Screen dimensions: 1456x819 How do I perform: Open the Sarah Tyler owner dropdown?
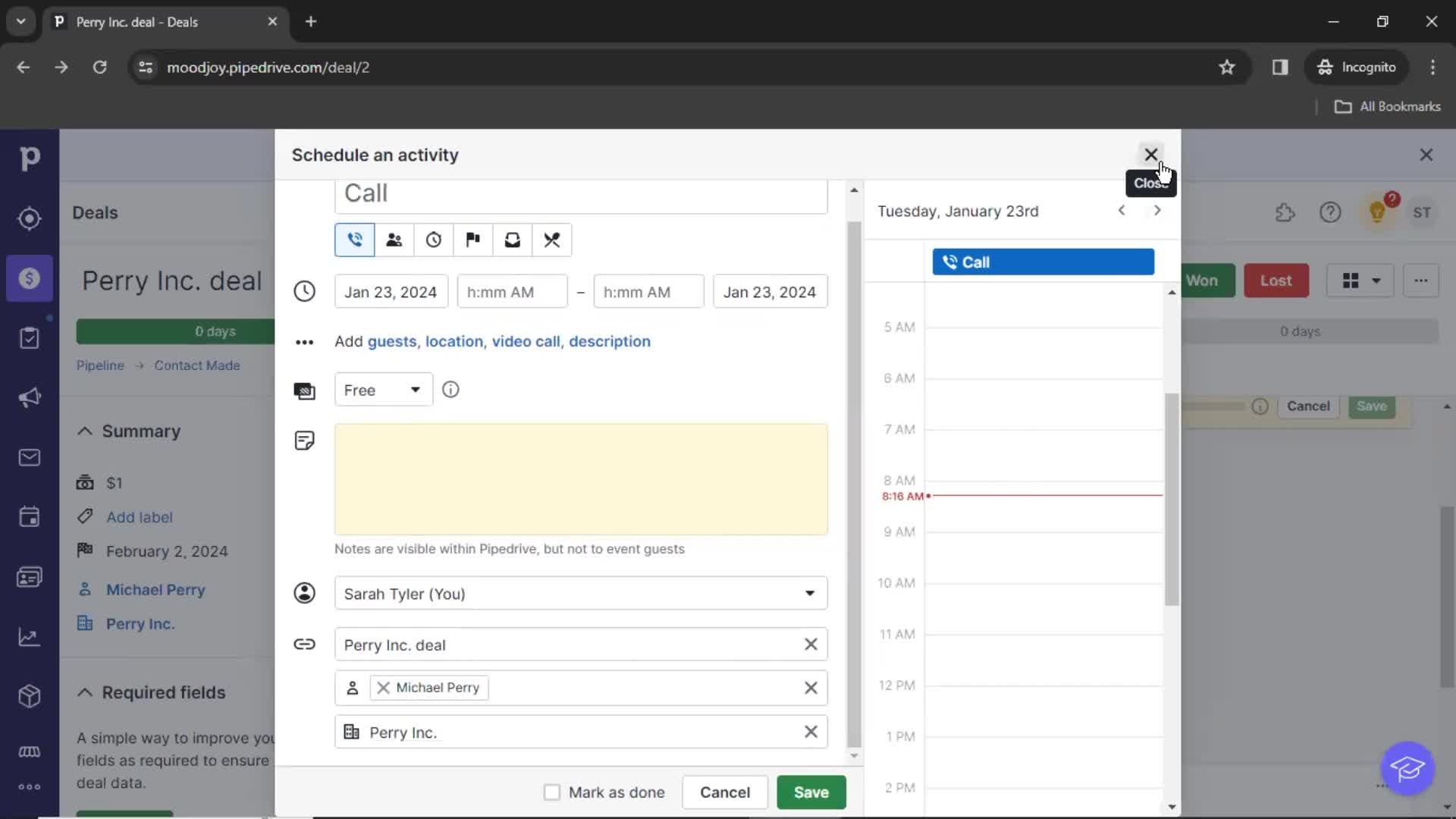pos(581,594)
